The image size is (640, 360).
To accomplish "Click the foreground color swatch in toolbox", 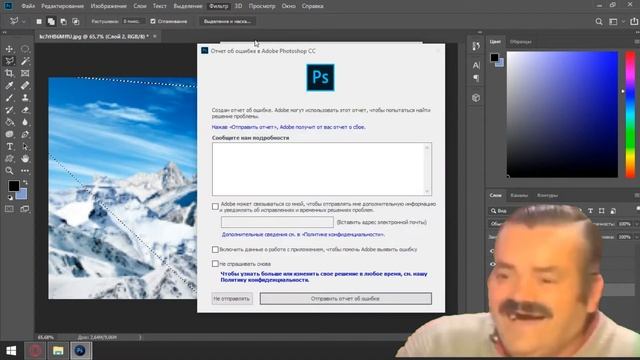I will 13,186.
